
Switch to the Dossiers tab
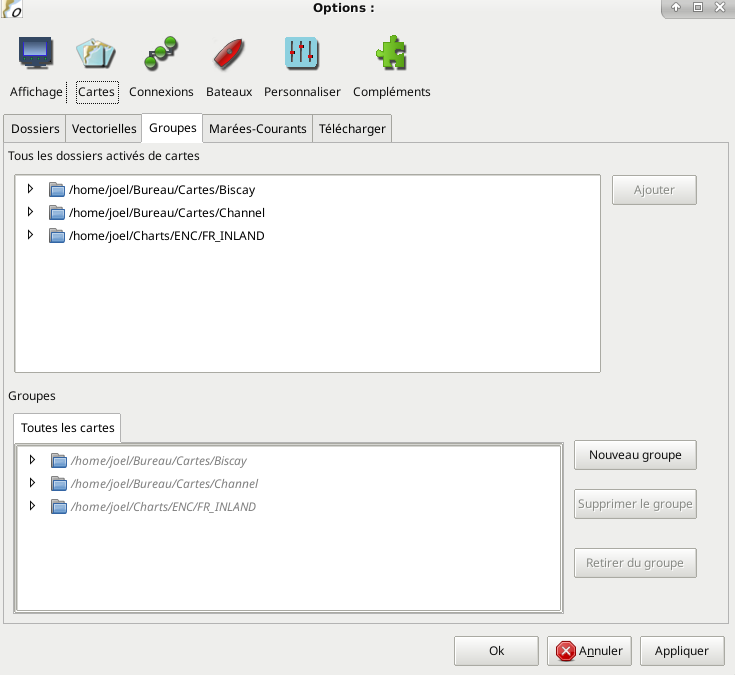click(x=35, y=128)
